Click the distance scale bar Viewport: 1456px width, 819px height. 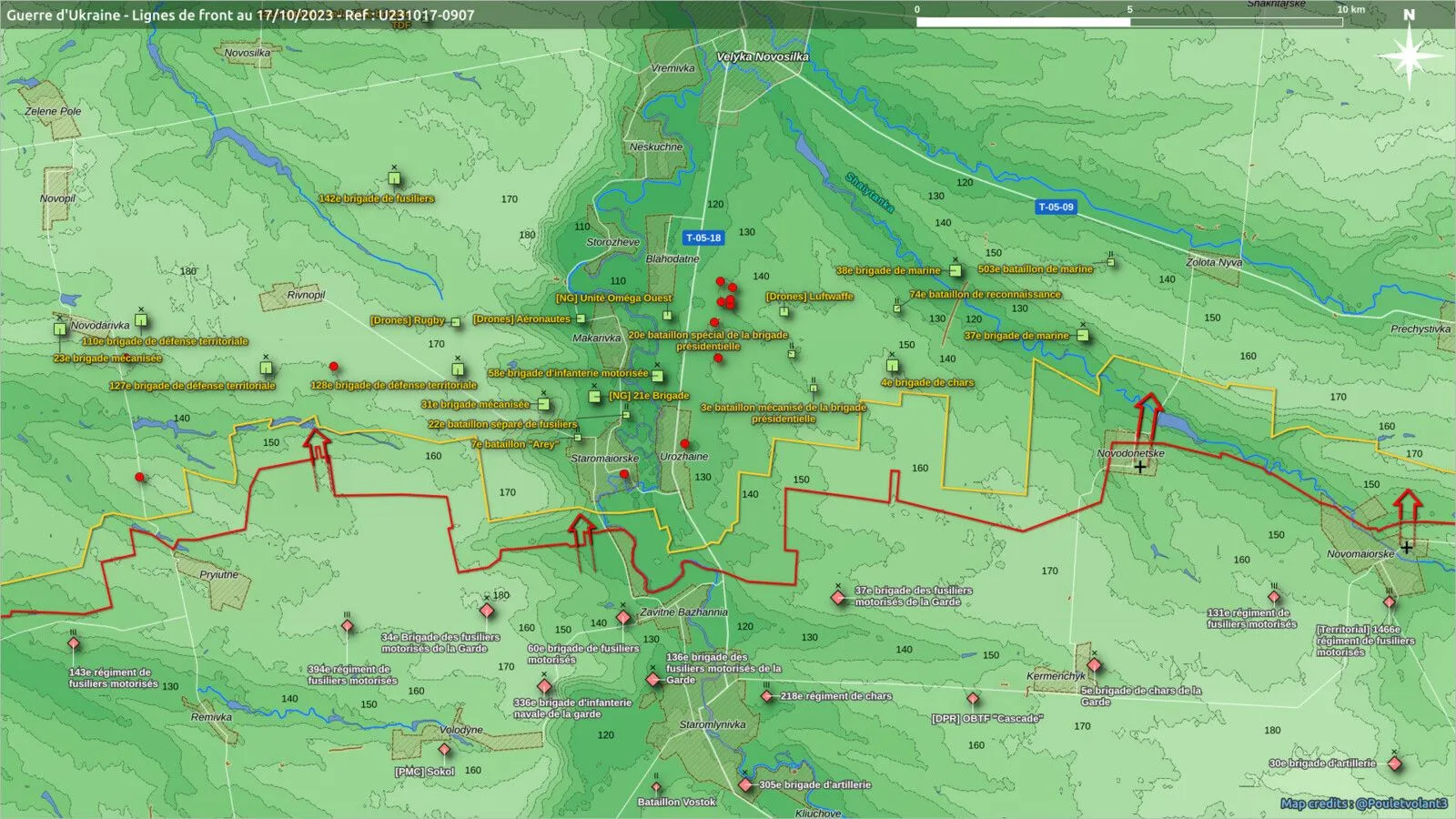tap(1128, 22)
